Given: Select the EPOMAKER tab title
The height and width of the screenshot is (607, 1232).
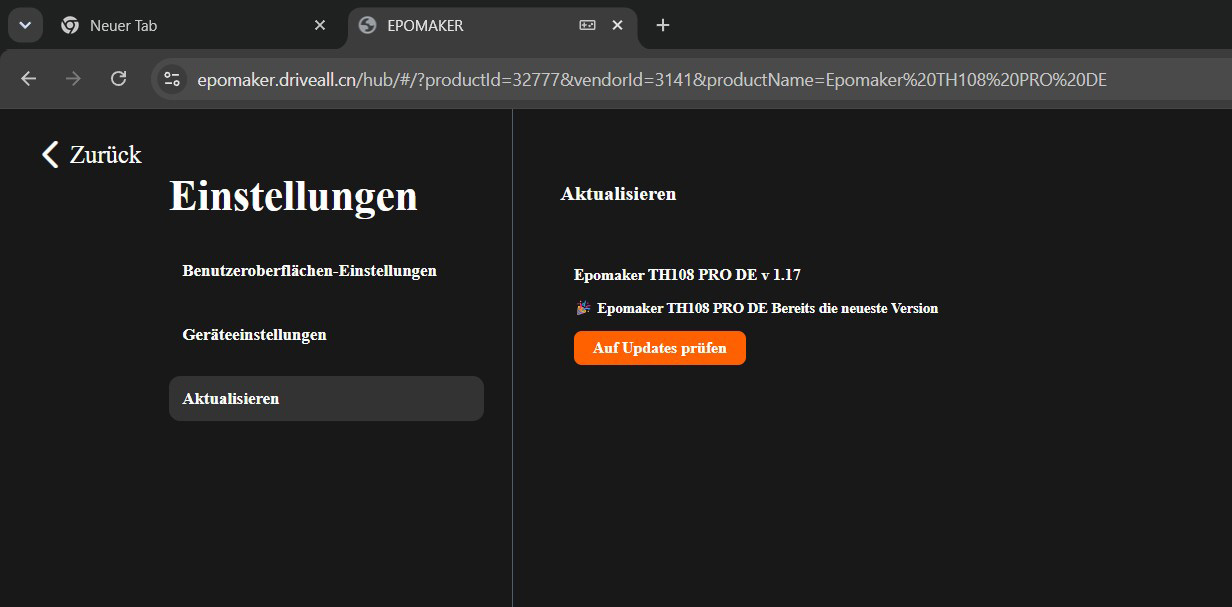Looking at the screenshot, I should pyautogui.click(x=425, y=26).
